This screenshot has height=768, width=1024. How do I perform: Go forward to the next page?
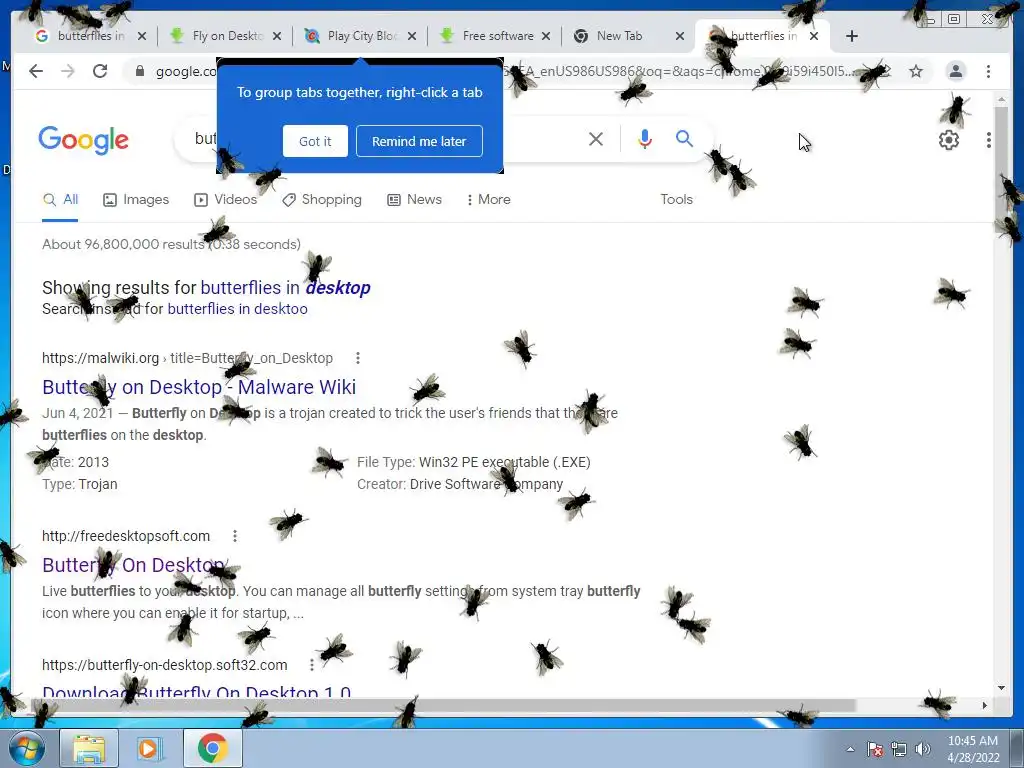pos(68,71)
